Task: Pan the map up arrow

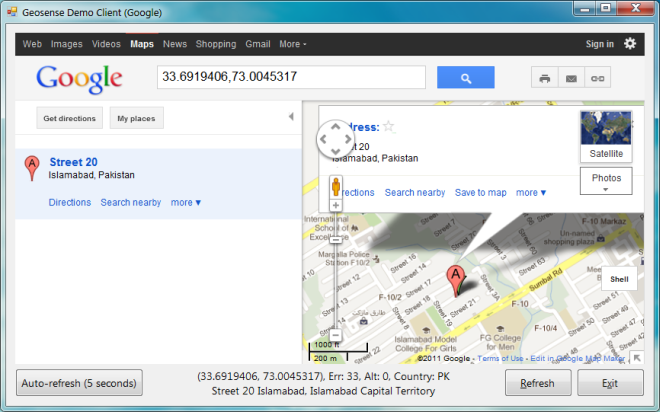Action: click(335, 126)
